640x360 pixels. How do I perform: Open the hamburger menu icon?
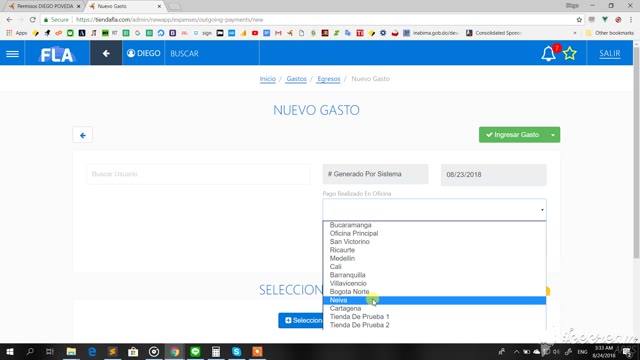tap(12, 53)
